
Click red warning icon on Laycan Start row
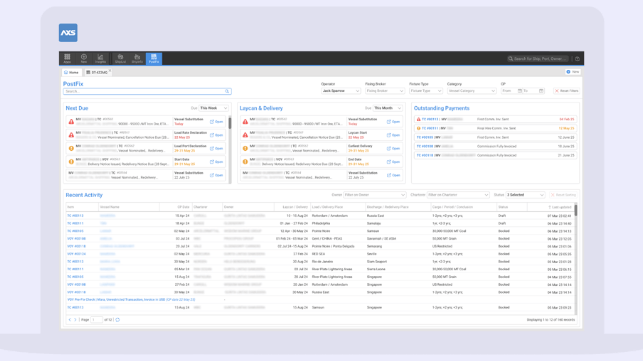coord(245,135)
